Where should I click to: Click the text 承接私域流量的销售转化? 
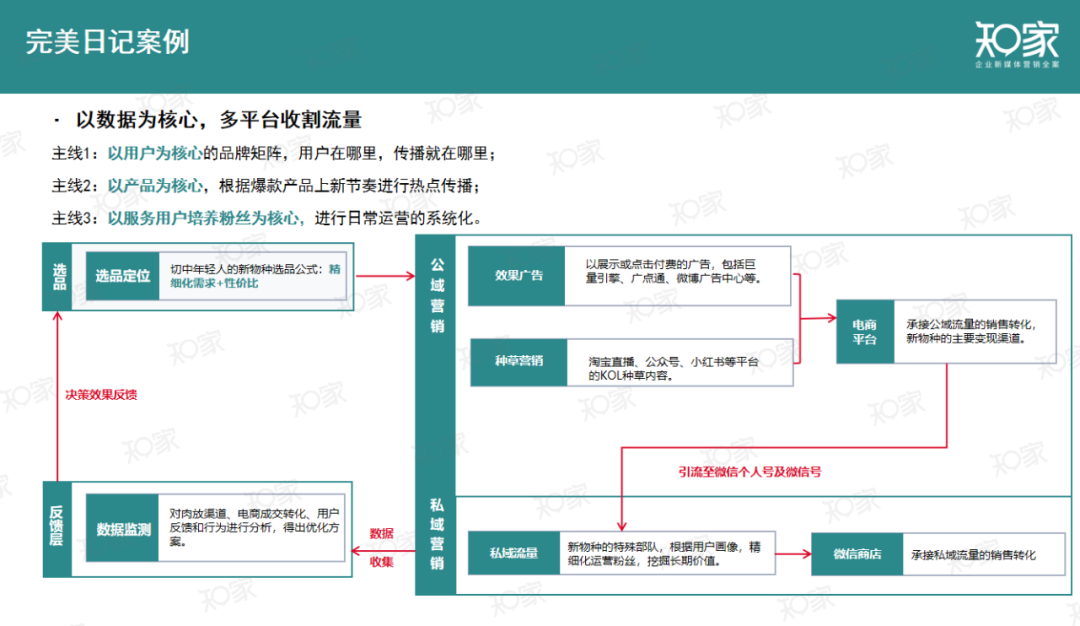(973, 555)
